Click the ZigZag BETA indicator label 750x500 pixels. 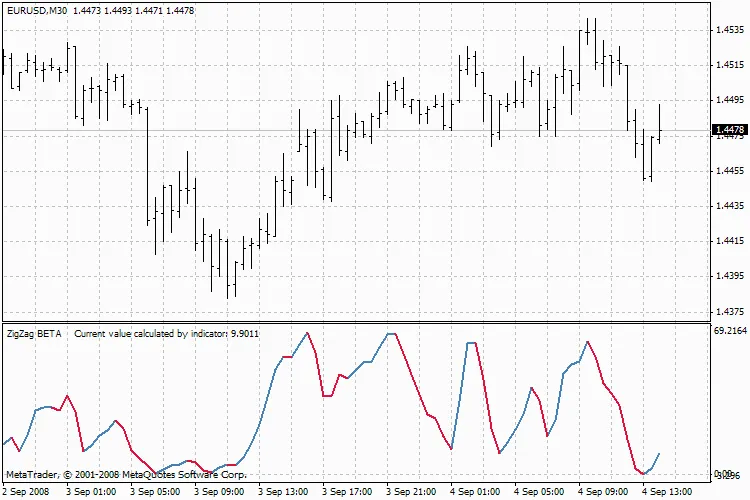(x=34, y=334)
